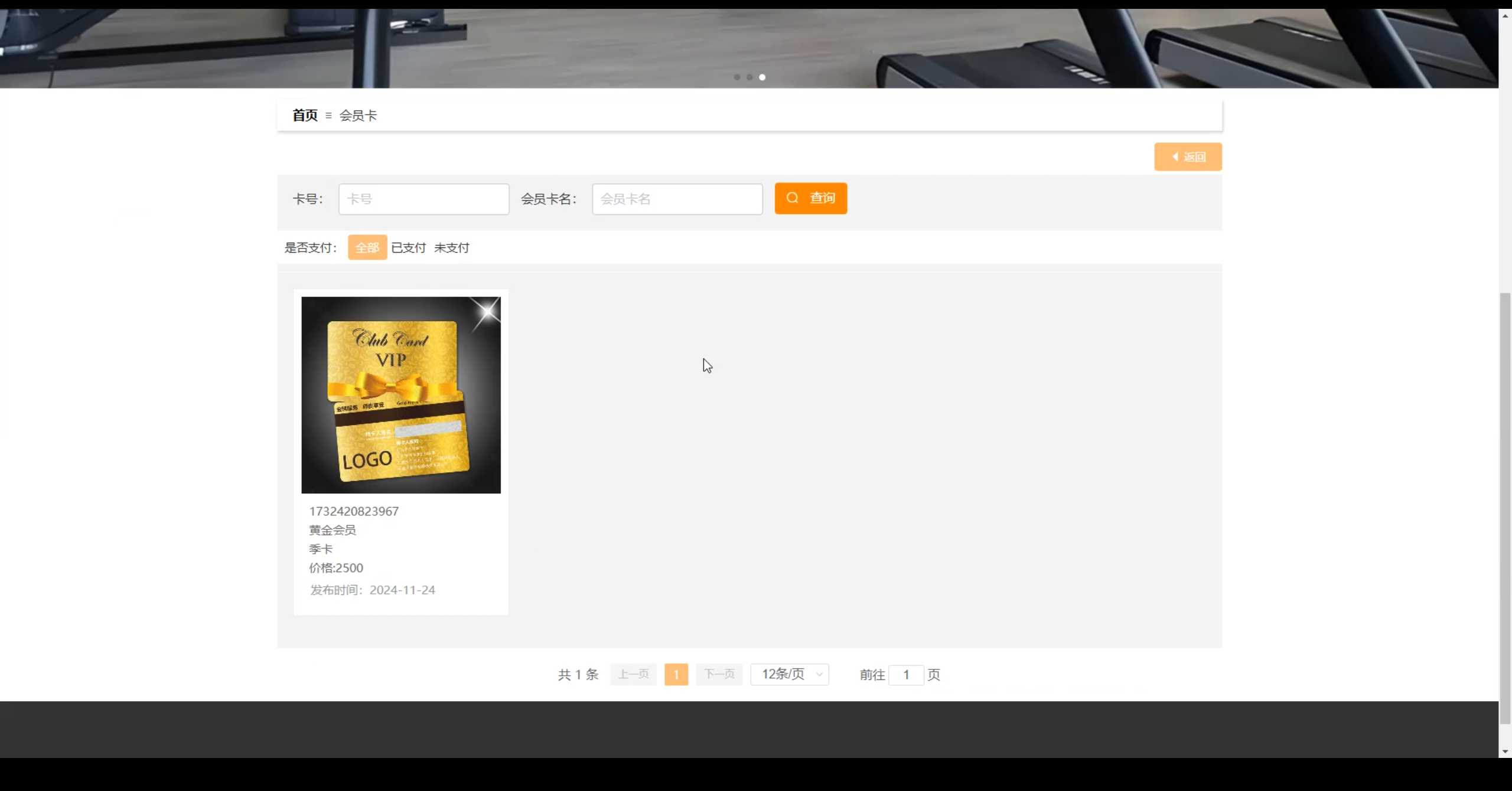Screen dimensions: 1512x791
Task: Open the 12条/页 page size dropdown
Action: pyautogui.click(x=783, y=674)
